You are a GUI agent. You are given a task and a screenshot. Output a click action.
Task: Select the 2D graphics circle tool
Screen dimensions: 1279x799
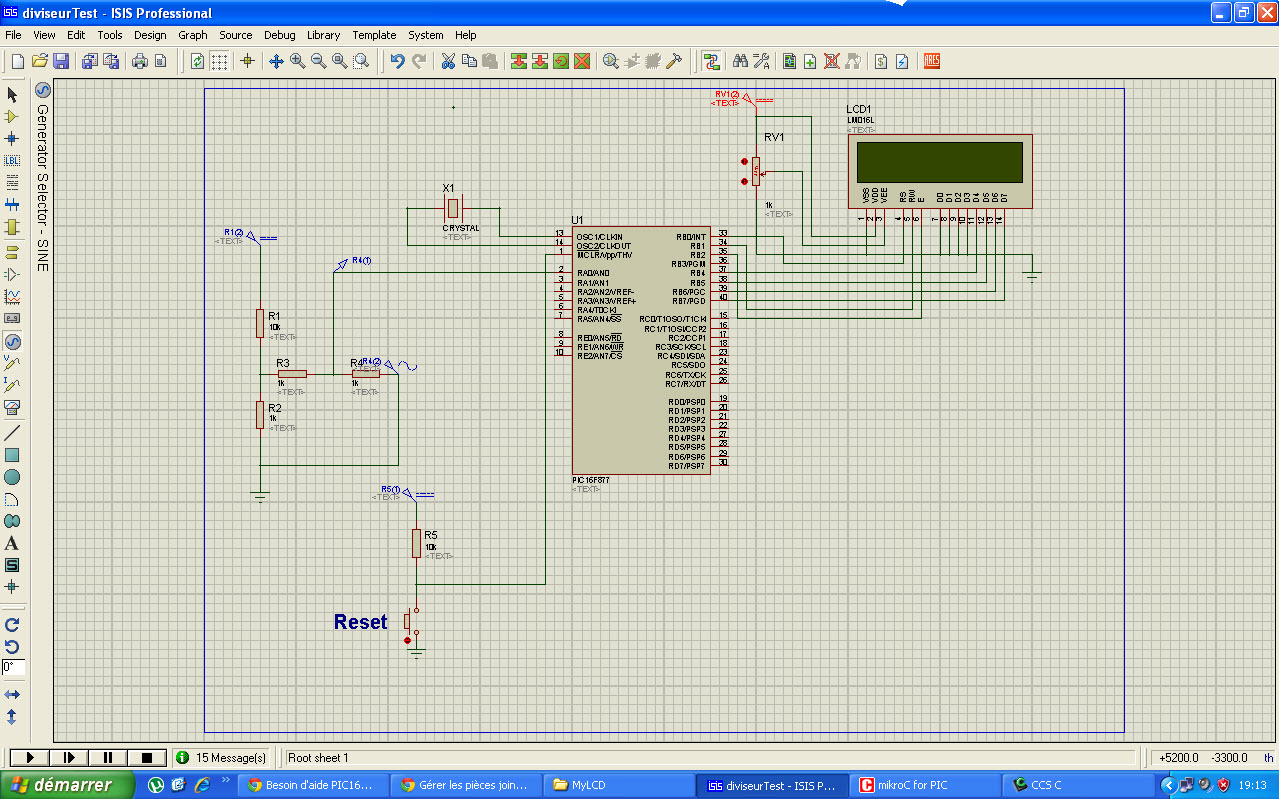[x=12, y=477]
